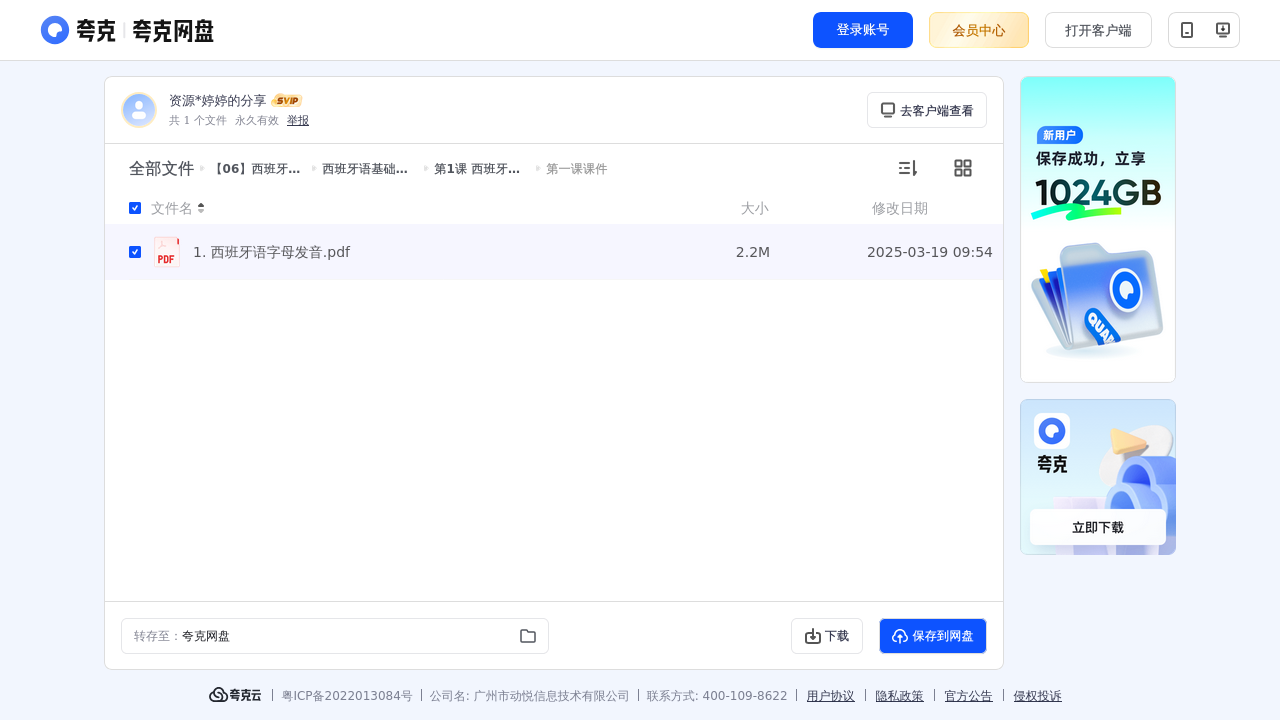1280x720 pixels.
Task: Open the 隐私政策 link
Action: [900, 696]
